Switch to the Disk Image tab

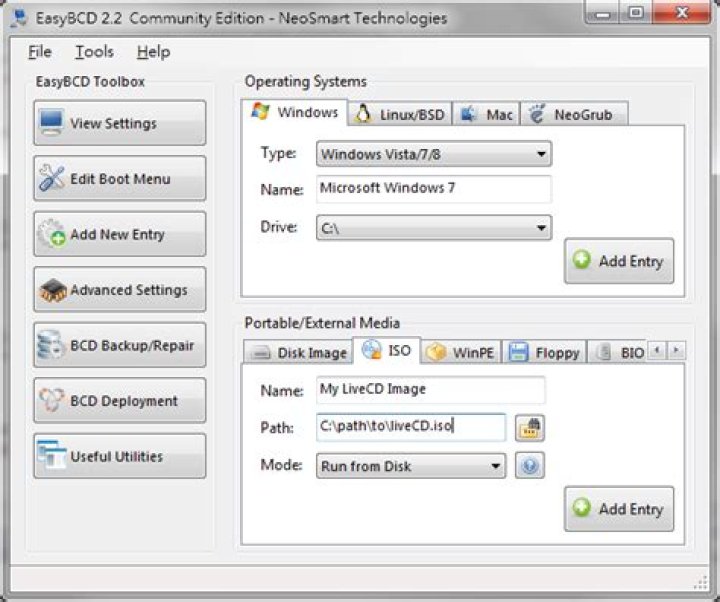tap(298, 352)
